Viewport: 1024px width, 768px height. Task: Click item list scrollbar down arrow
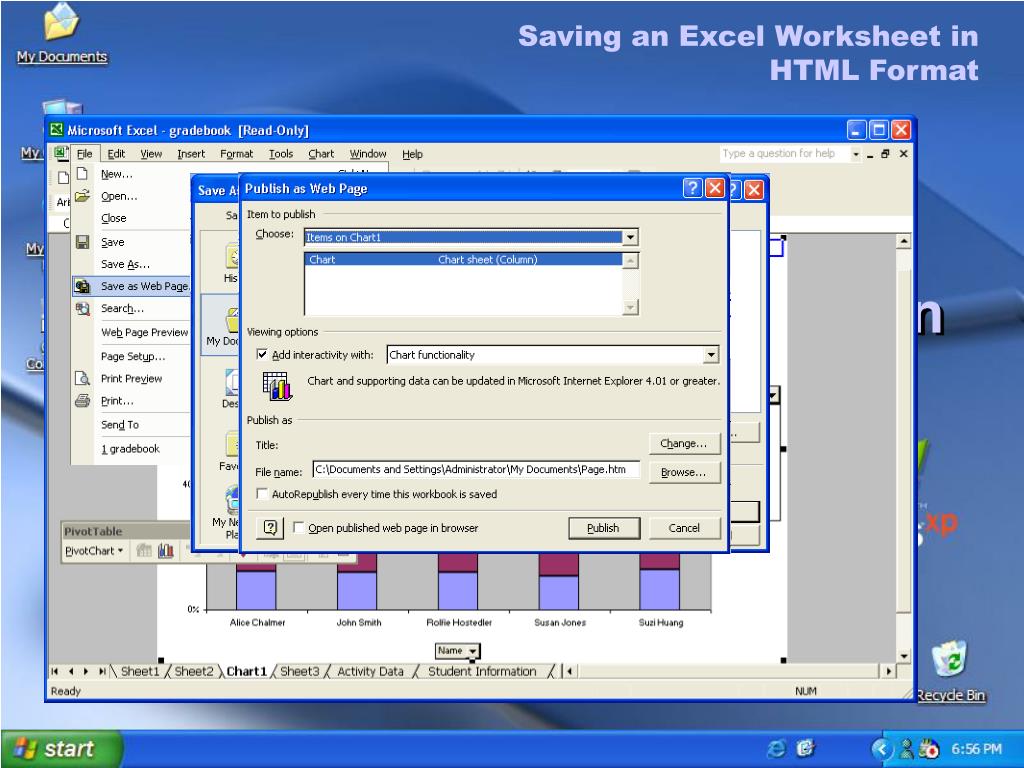point(630,307)
